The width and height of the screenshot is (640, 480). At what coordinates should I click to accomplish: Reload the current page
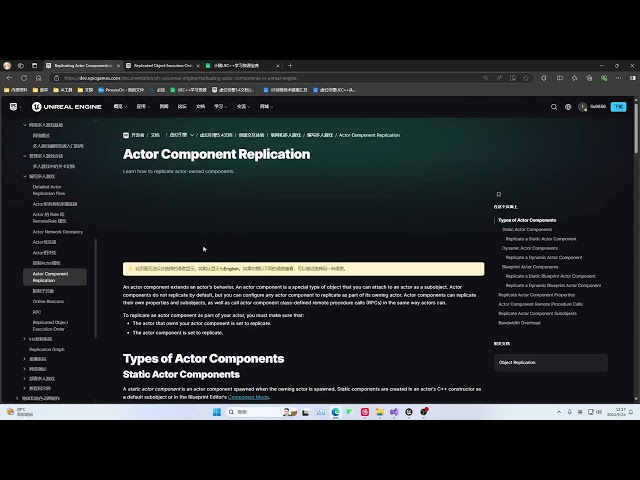click(24, 78)
